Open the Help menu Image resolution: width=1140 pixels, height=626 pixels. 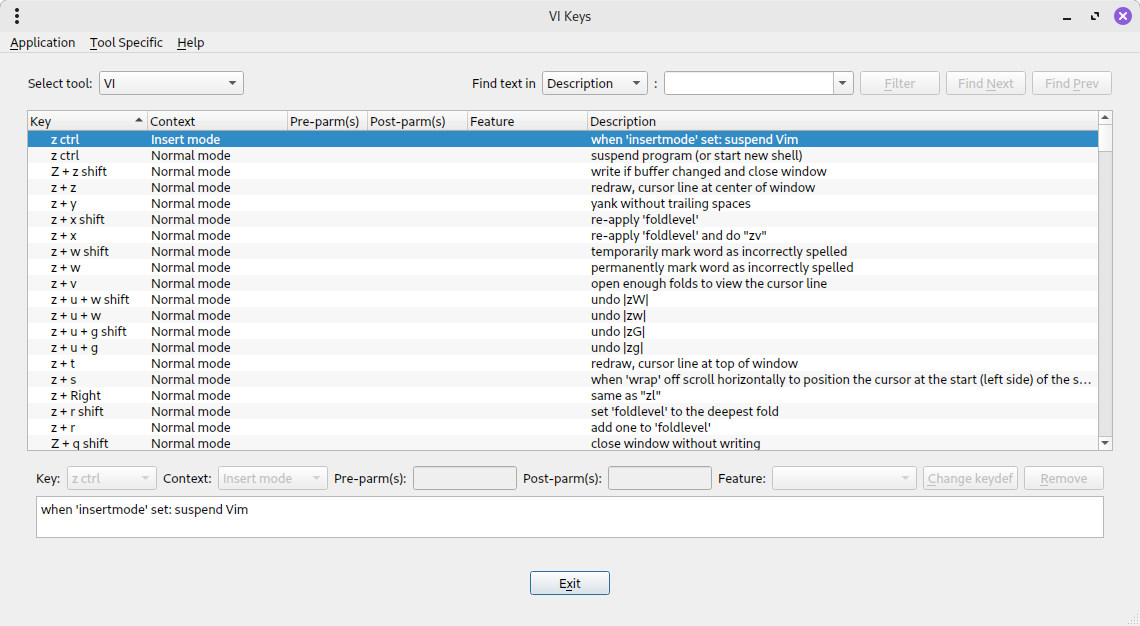pyautogui.click(x=190, y=42)
